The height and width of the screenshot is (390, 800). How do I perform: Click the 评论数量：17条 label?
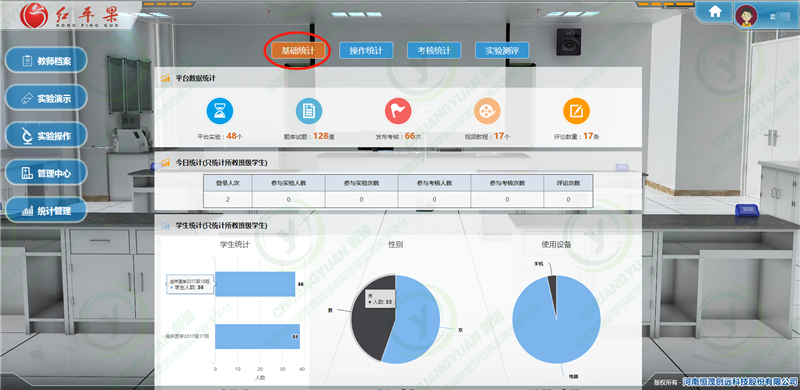(x=577, y=136)
